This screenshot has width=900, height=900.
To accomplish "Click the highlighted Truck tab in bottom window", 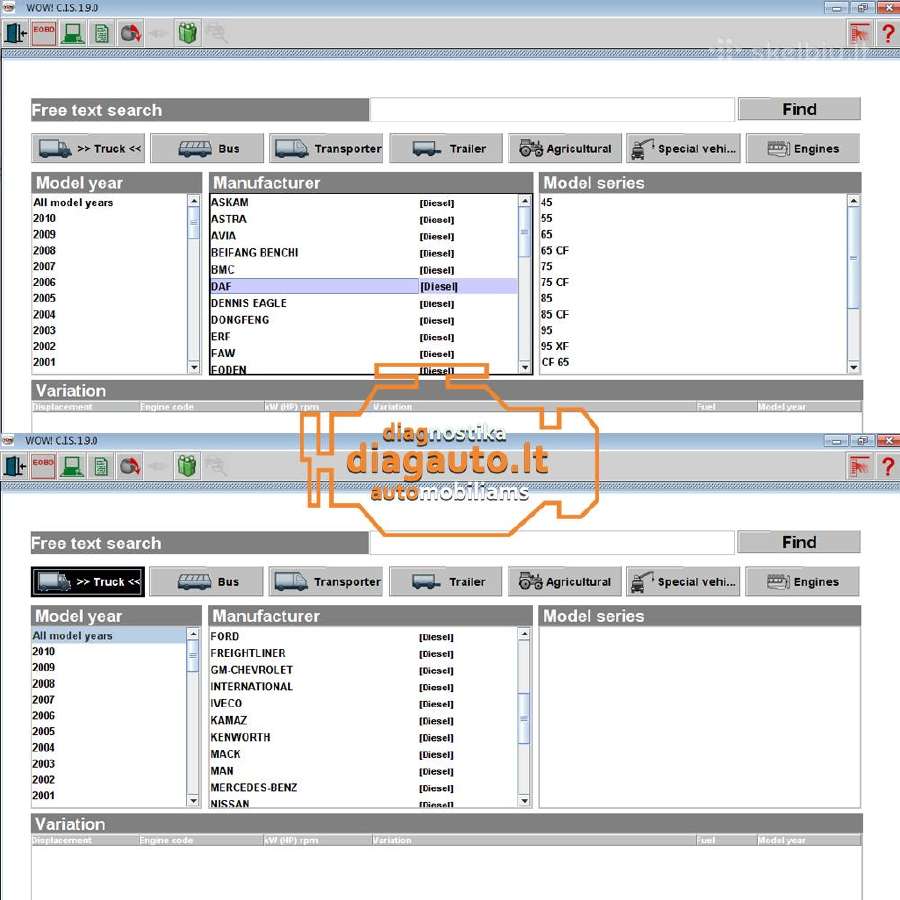I will point(88,582).
